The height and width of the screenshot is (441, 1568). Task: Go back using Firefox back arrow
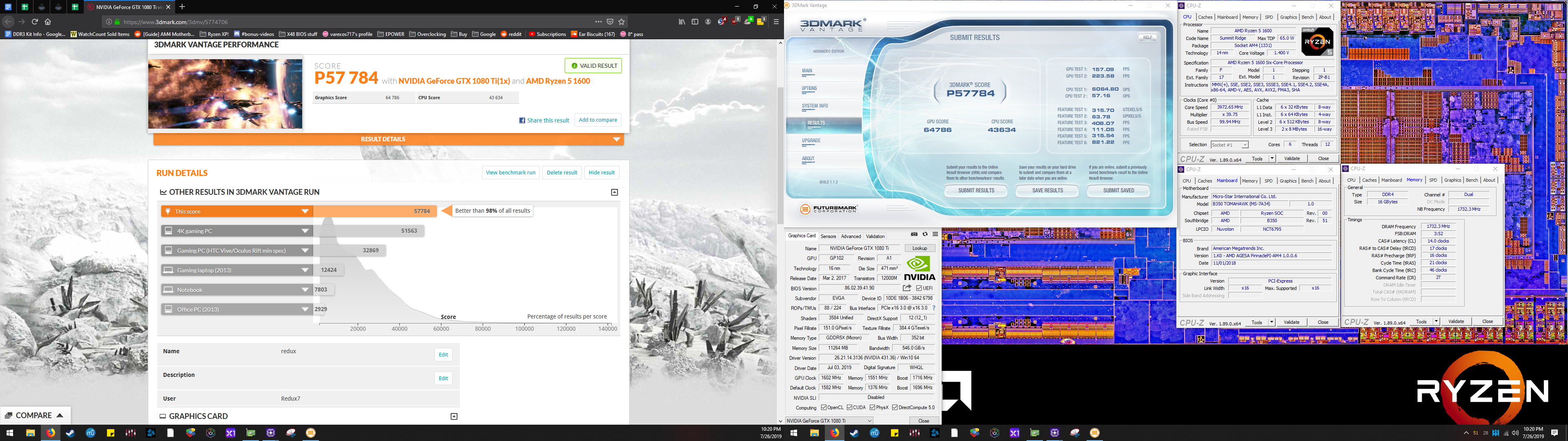click(x=9, y=21)
